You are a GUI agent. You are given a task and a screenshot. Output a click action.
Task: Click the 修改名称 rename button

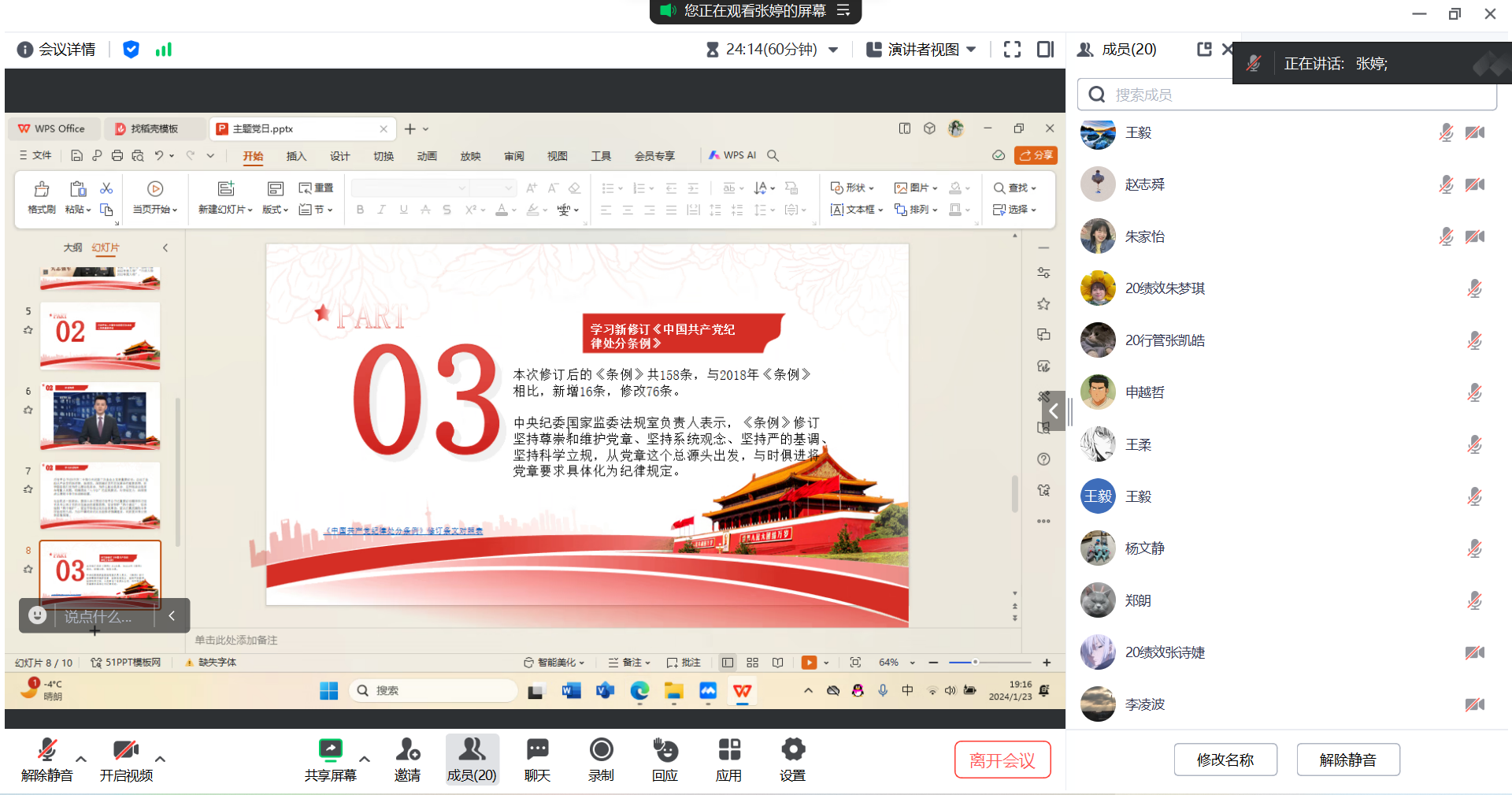[x=1225, y=760]
